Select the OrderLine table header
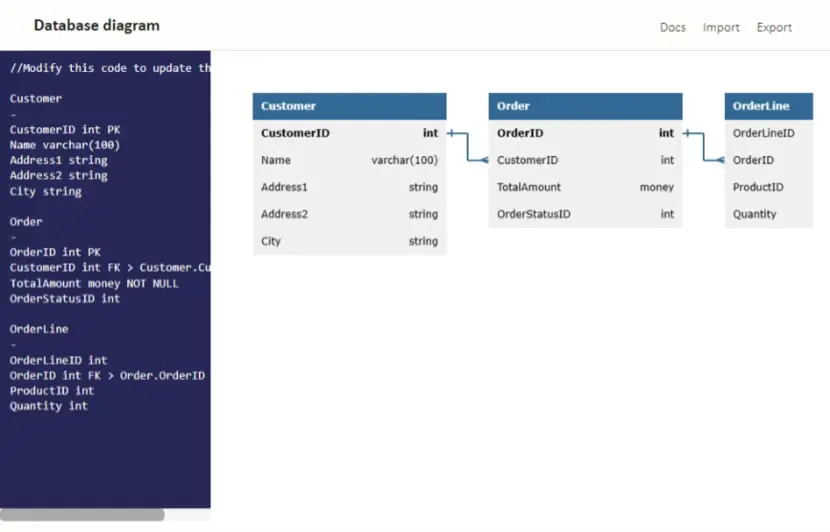 click(769, 106)
